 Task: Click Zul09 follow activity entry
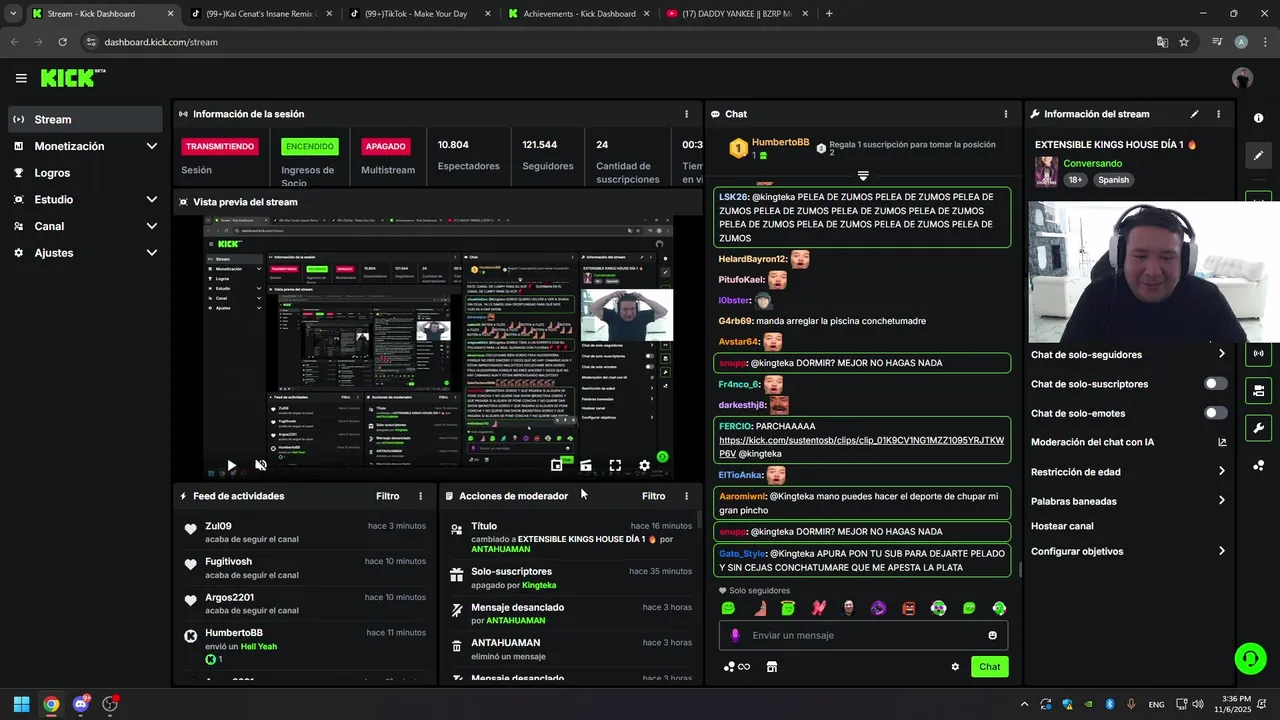pos(305,532)
